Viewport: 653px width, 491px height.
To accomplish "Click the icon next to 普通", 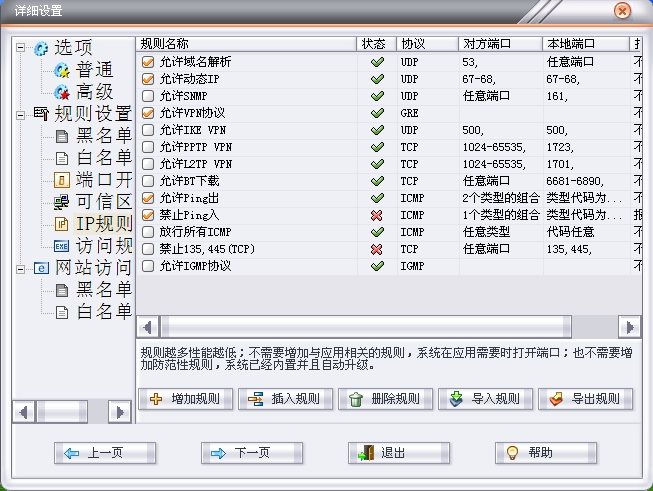I will pyautogui.click(x=62, y=70).
